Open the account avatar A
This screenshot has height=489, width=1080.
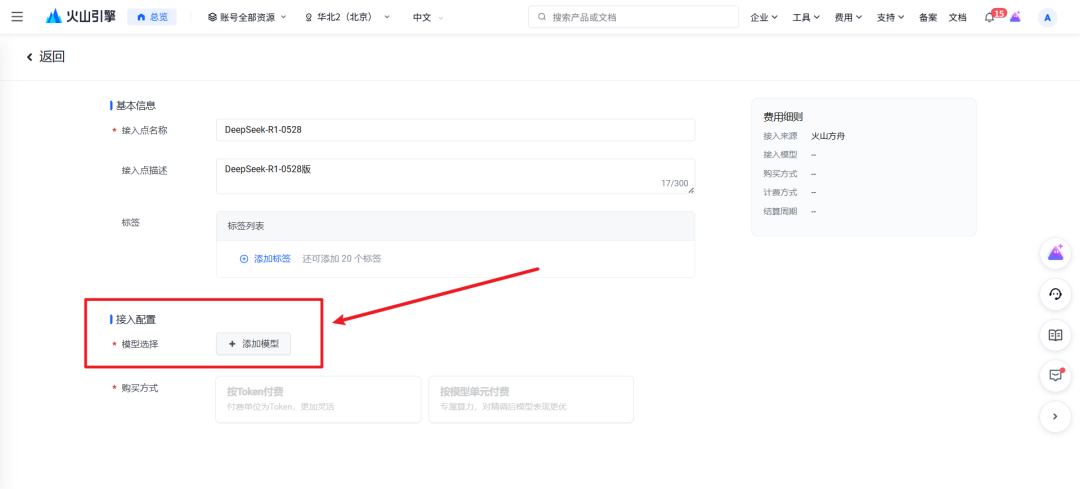1047,18
